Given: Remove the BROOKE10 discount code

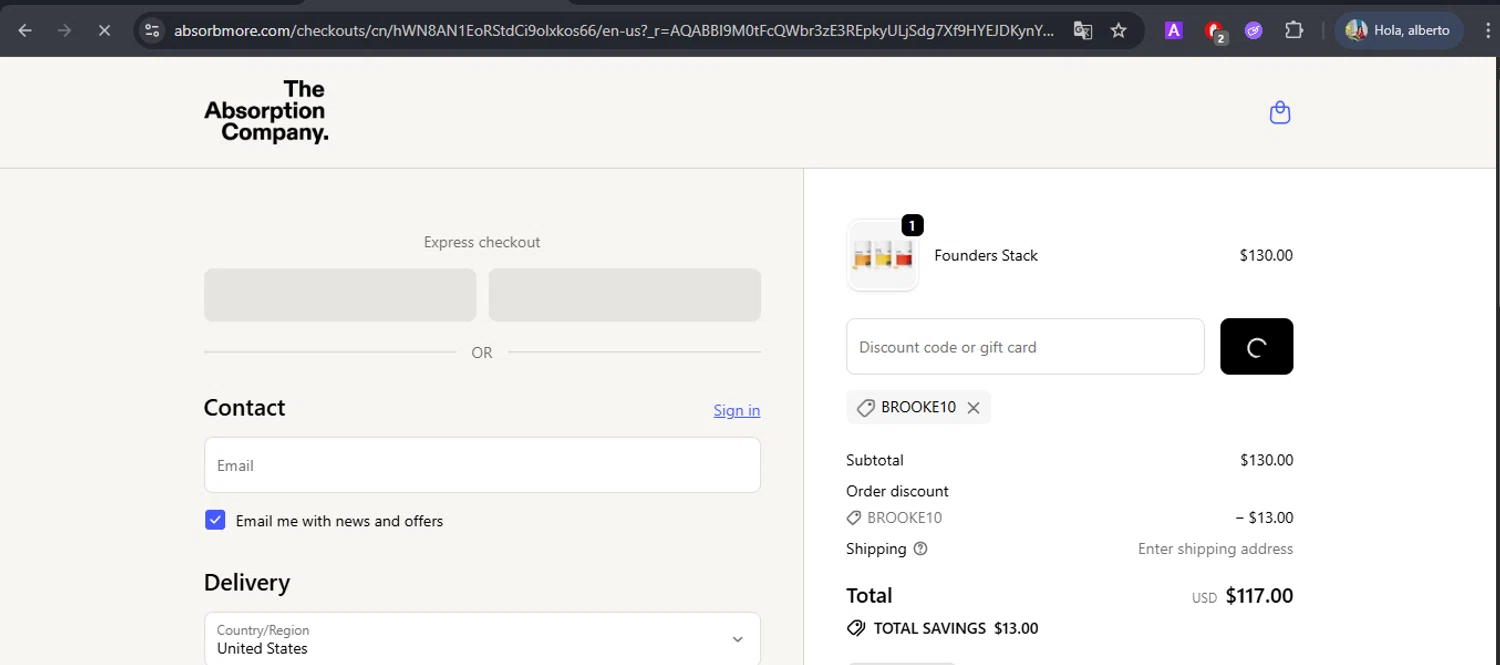Looking at the screenshot, I should pos(973,408).
